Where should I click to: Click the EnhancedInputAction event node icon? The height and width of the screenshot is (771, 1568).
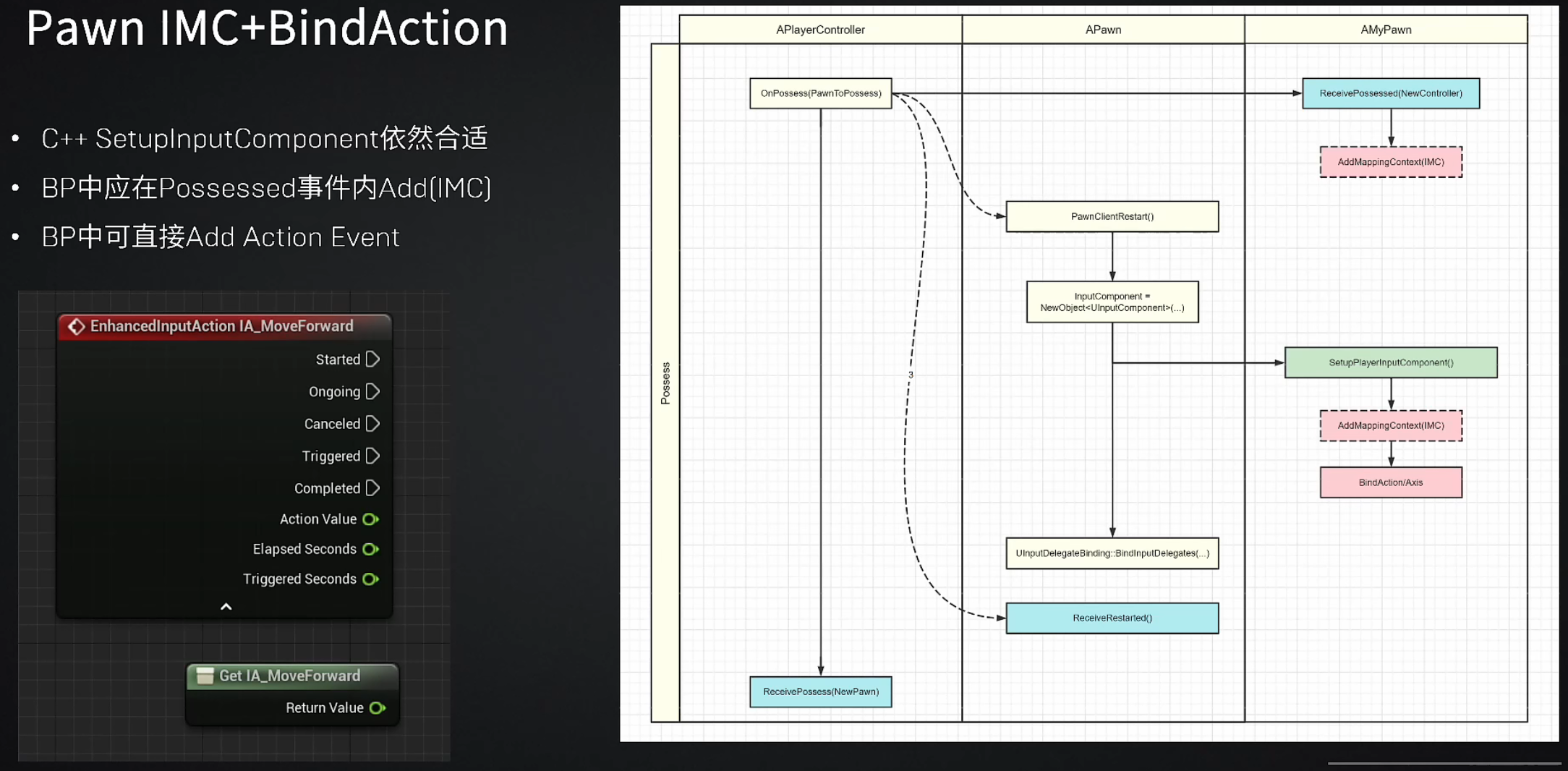coord(77,327)
